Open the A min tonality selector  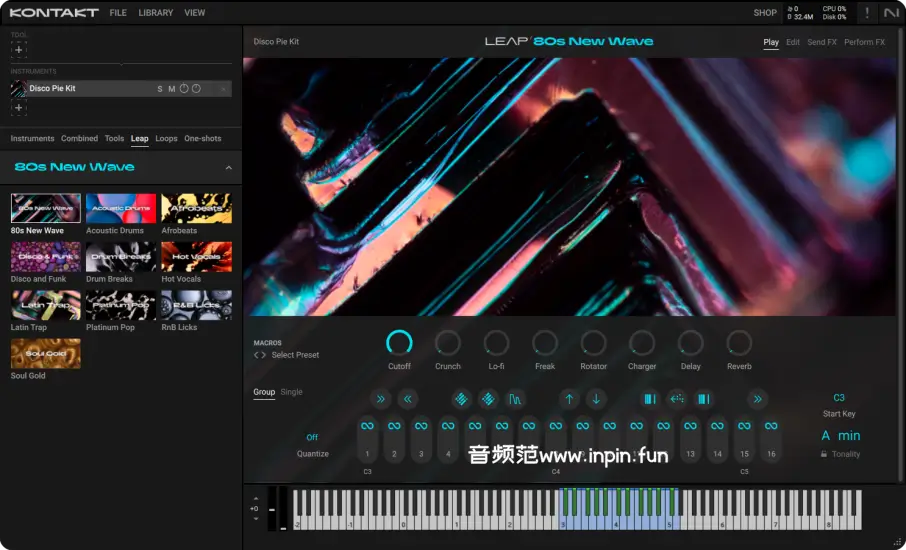tap(840, 436)
